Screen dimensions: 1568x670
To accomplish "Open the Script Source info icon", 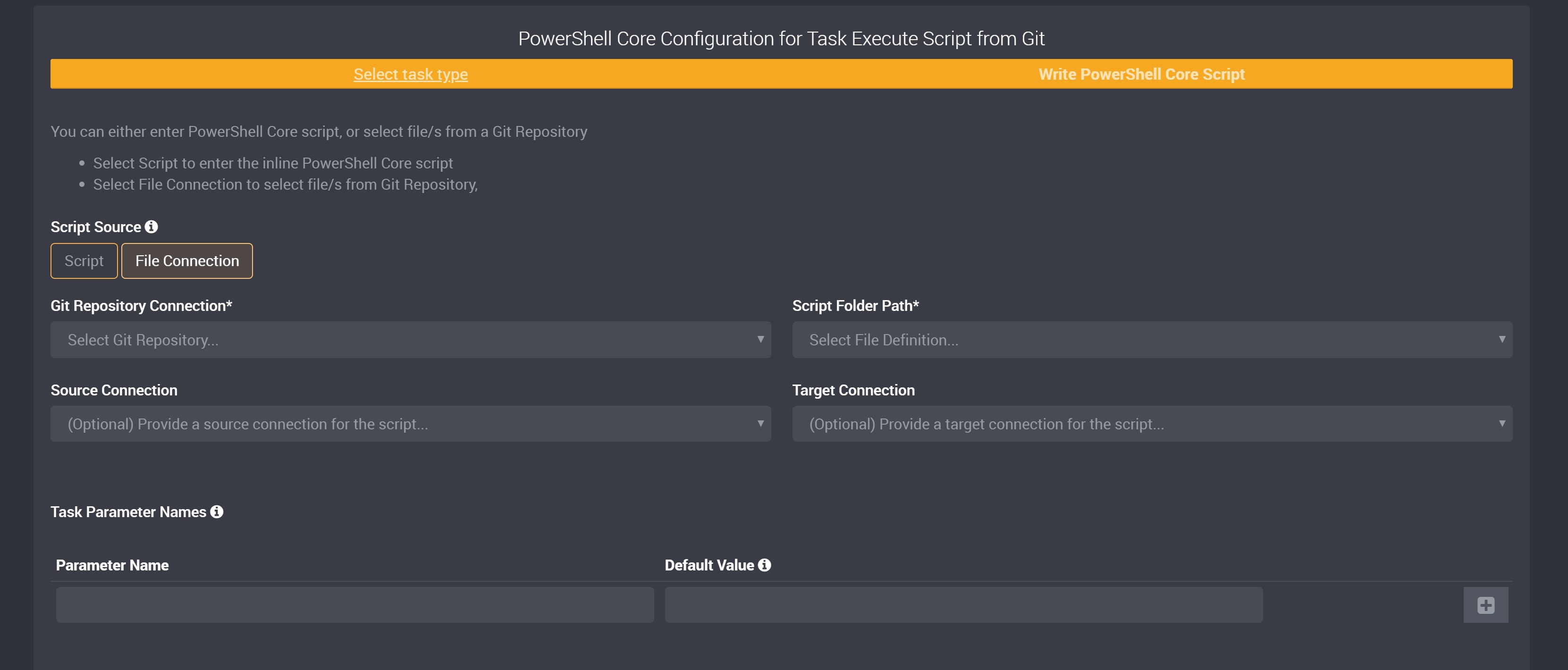I will [151, 227].
